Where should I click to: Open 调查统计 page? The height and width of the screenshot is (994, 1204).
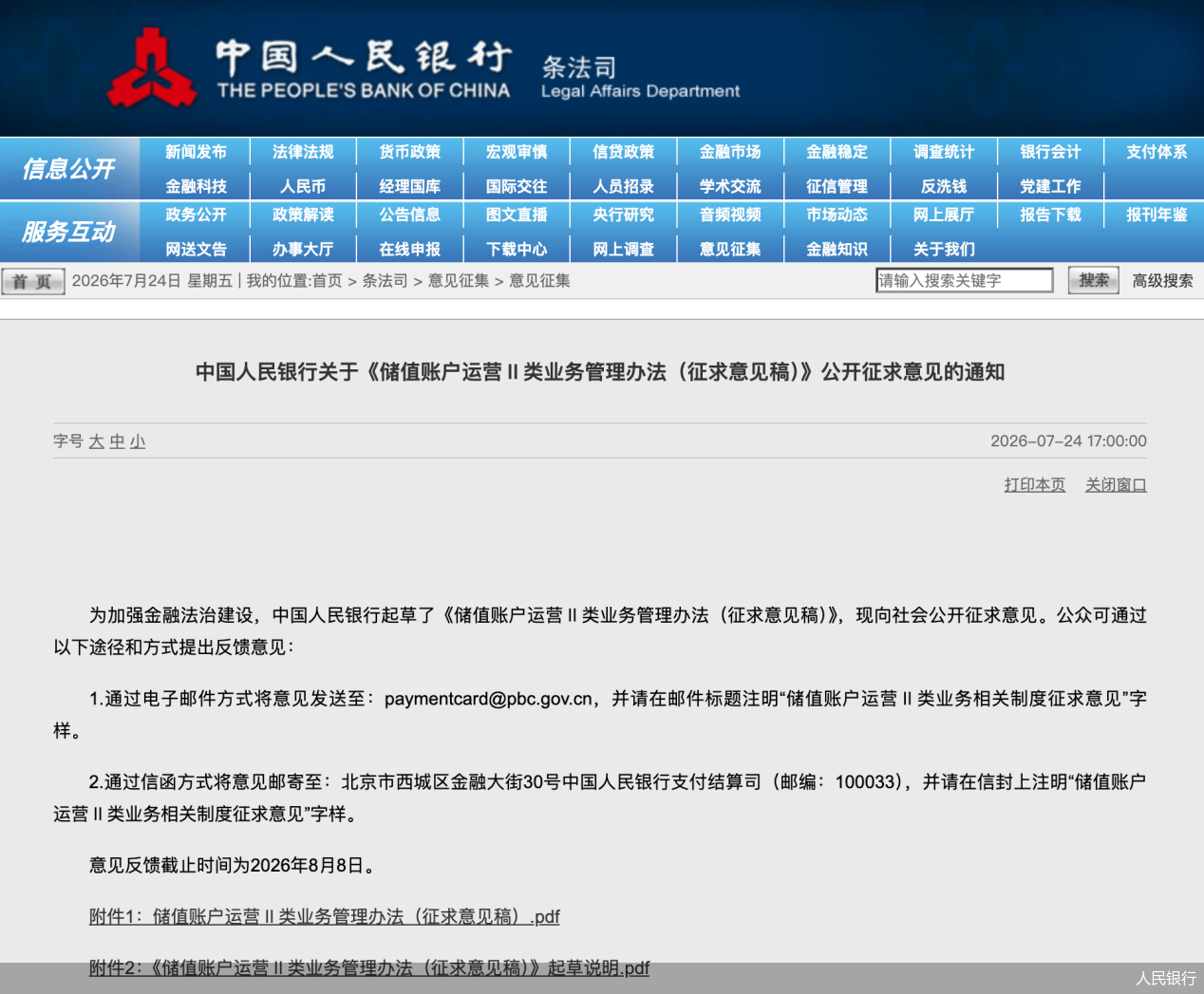tap(944, 152)
